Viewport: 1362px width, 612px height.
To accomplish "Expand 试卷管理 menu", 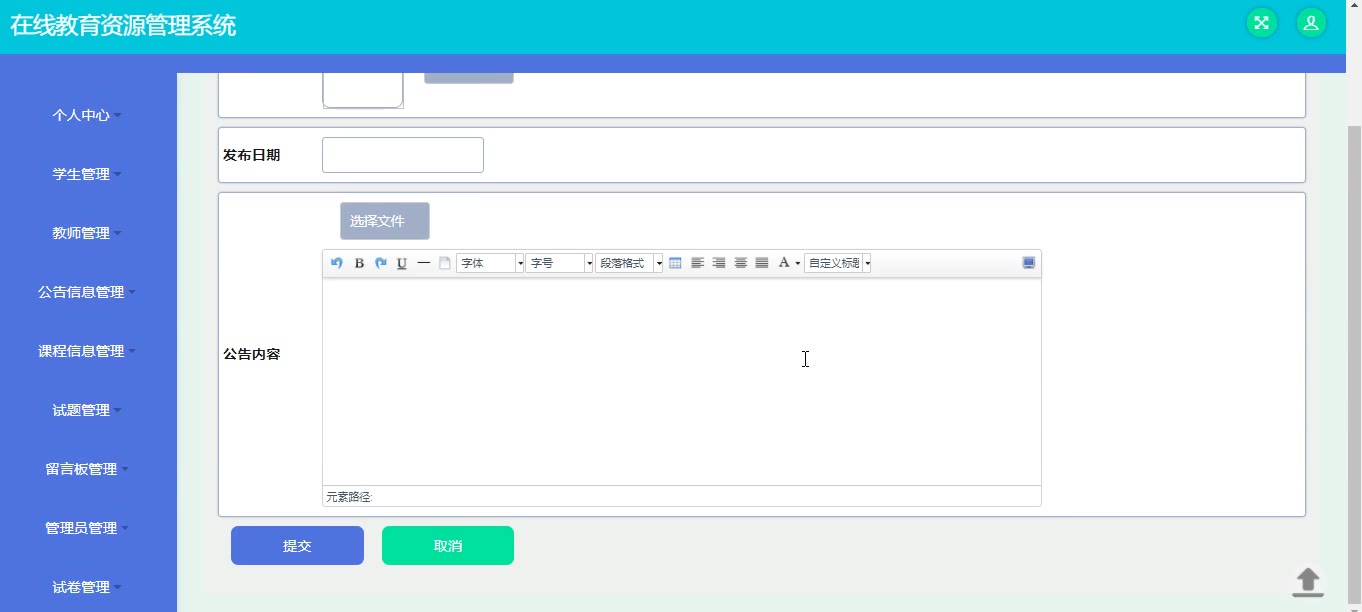I will (x=88, y=587).
